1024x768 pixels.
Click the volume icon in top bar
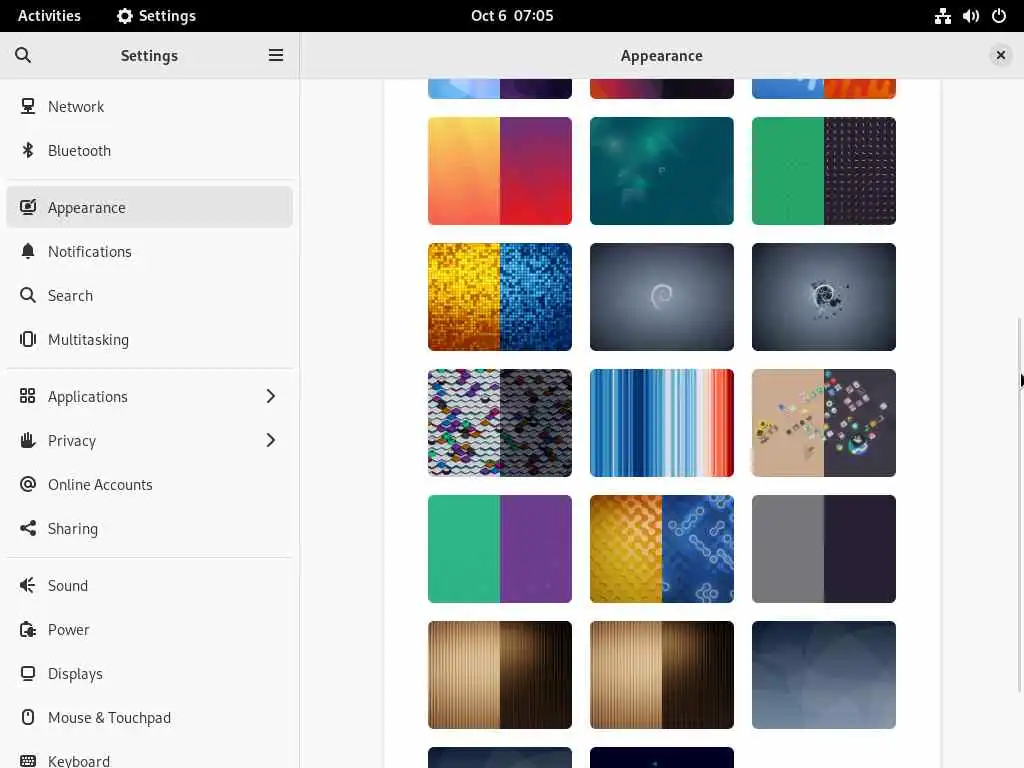pyautogui.click(x=970, y=16)
